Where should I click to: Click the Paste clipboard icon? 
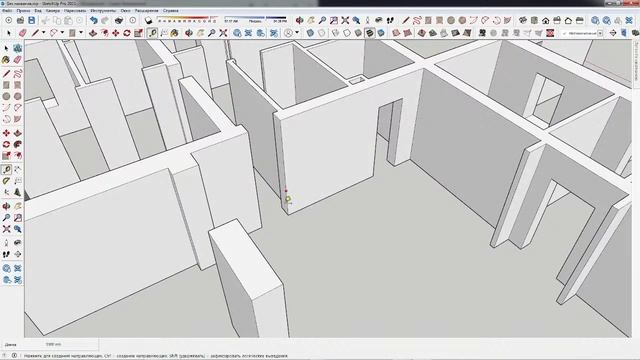coord(68,20)
